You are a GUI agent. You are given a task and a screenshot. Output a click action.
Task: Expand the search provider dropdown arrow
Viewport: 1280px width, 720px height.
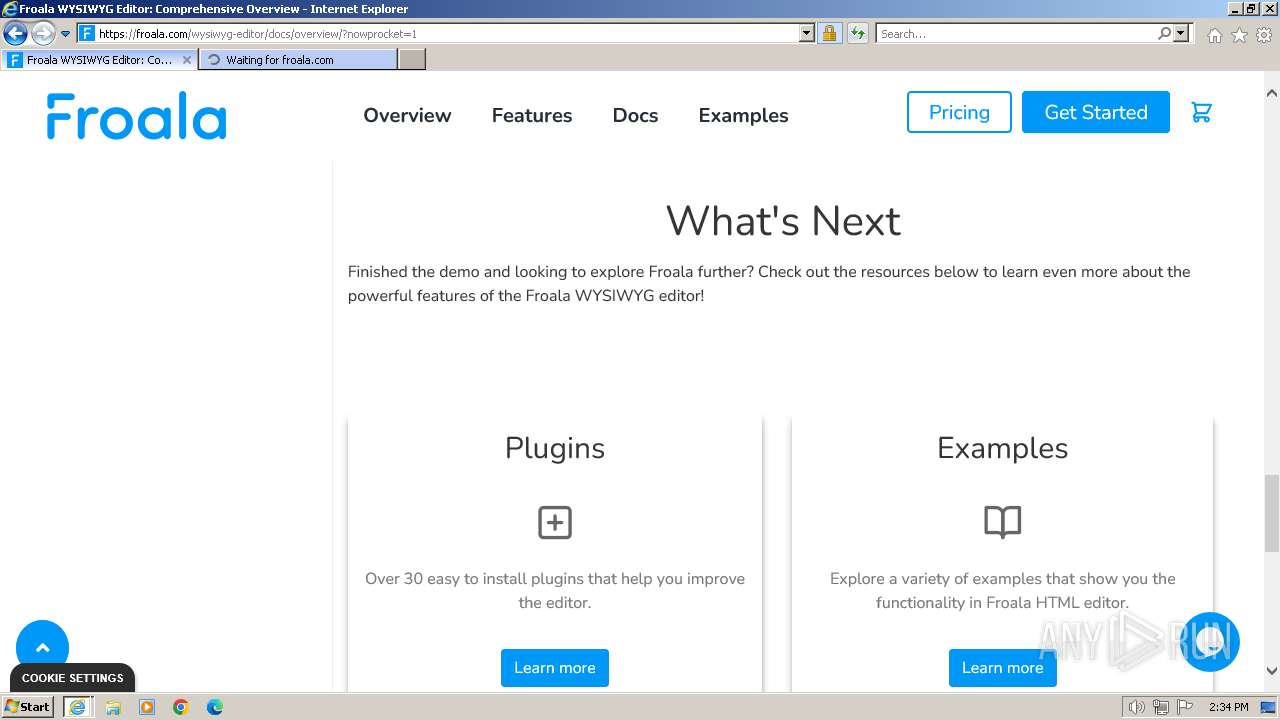pos(1181,33)
